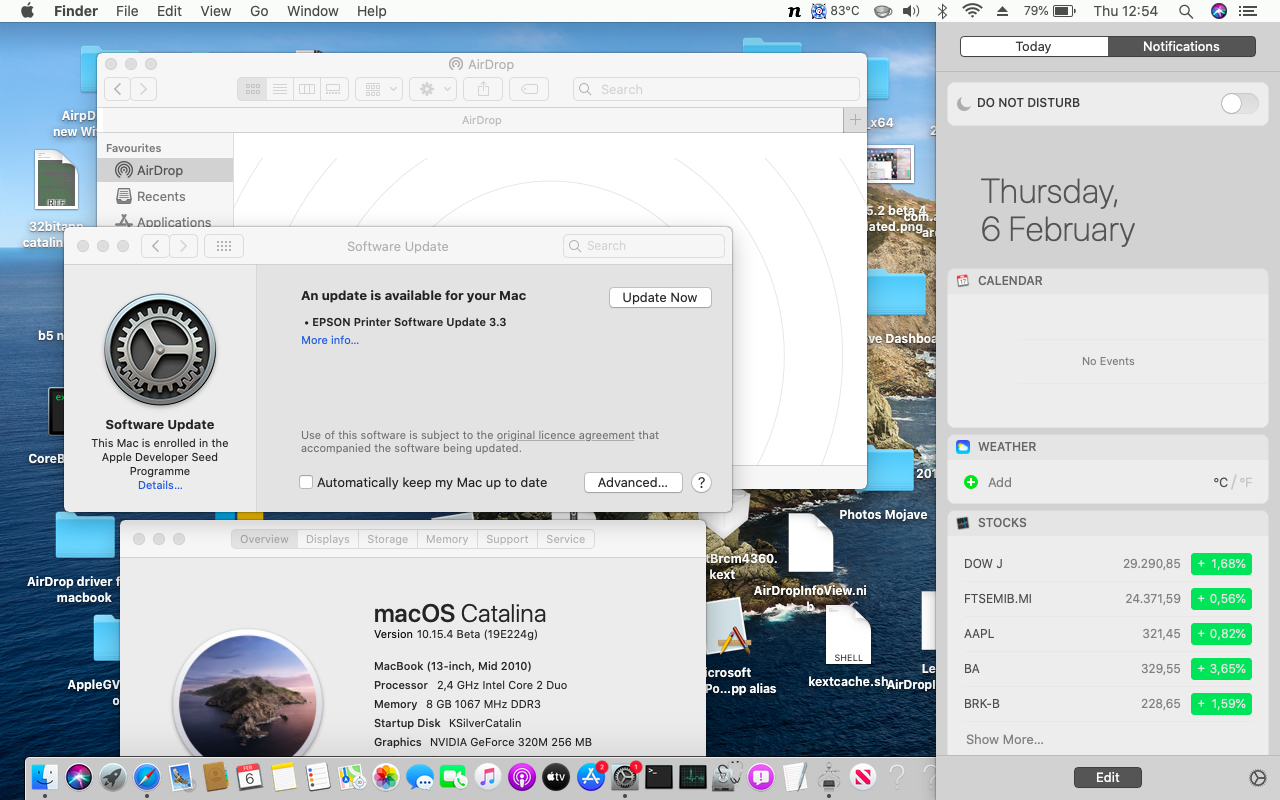The width and height of the screenshot is (1280, 800).
Task: Click Details… under Developer Seed Programme
Action: point(160,485)
